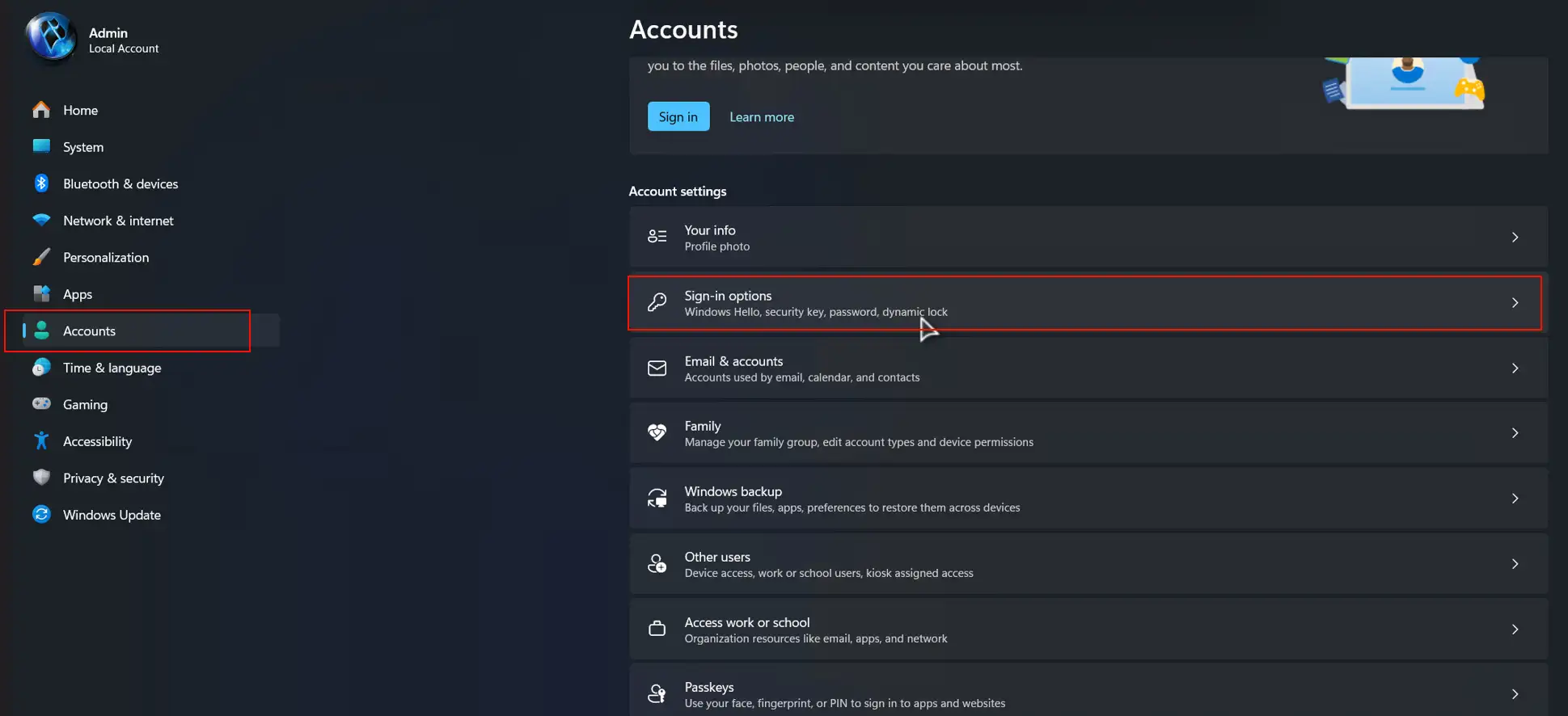
Task: Click 'Family' title text
Action: (703, 426)
